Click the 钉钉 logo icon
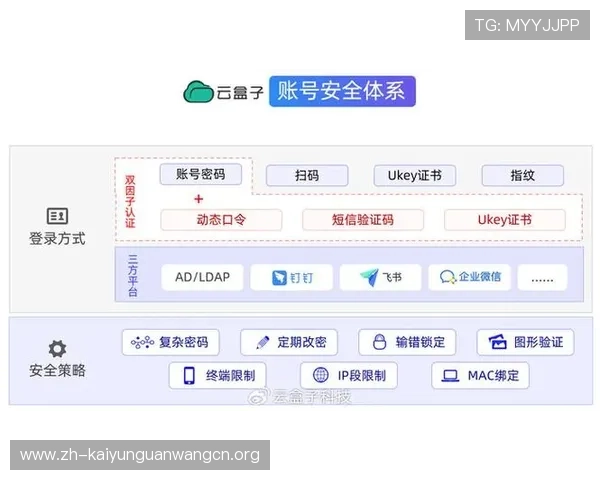The height and width of the screenshot is (480, 600). [x=279, y=278]
